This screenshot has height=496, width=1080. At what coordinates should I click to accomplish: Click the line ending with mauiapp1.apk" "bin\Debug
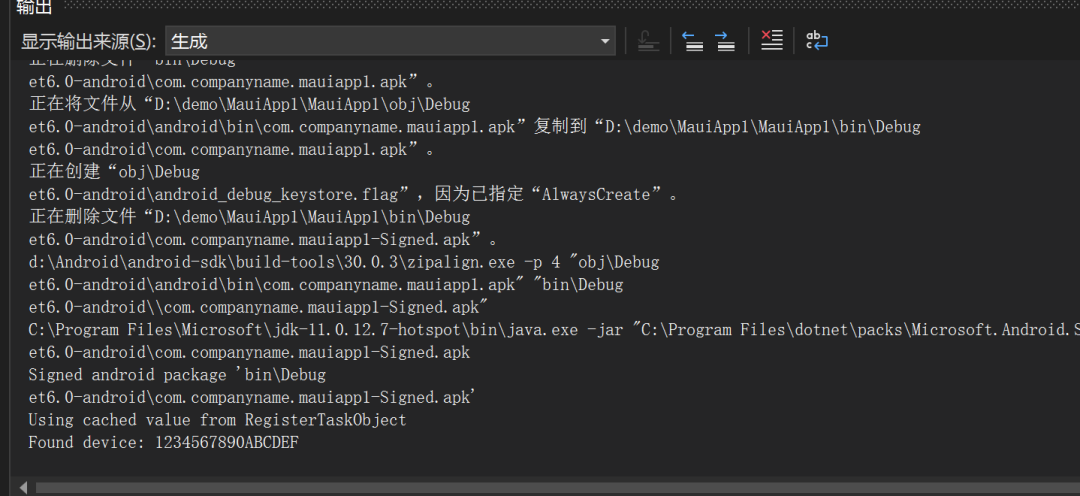pos(326,285)
